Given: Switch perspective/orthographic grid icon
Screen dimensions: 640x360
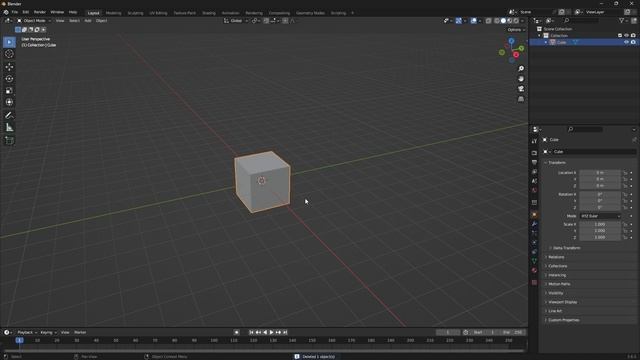Looking at the screenshot, I should pyautogui.click(x=521, y=99).
